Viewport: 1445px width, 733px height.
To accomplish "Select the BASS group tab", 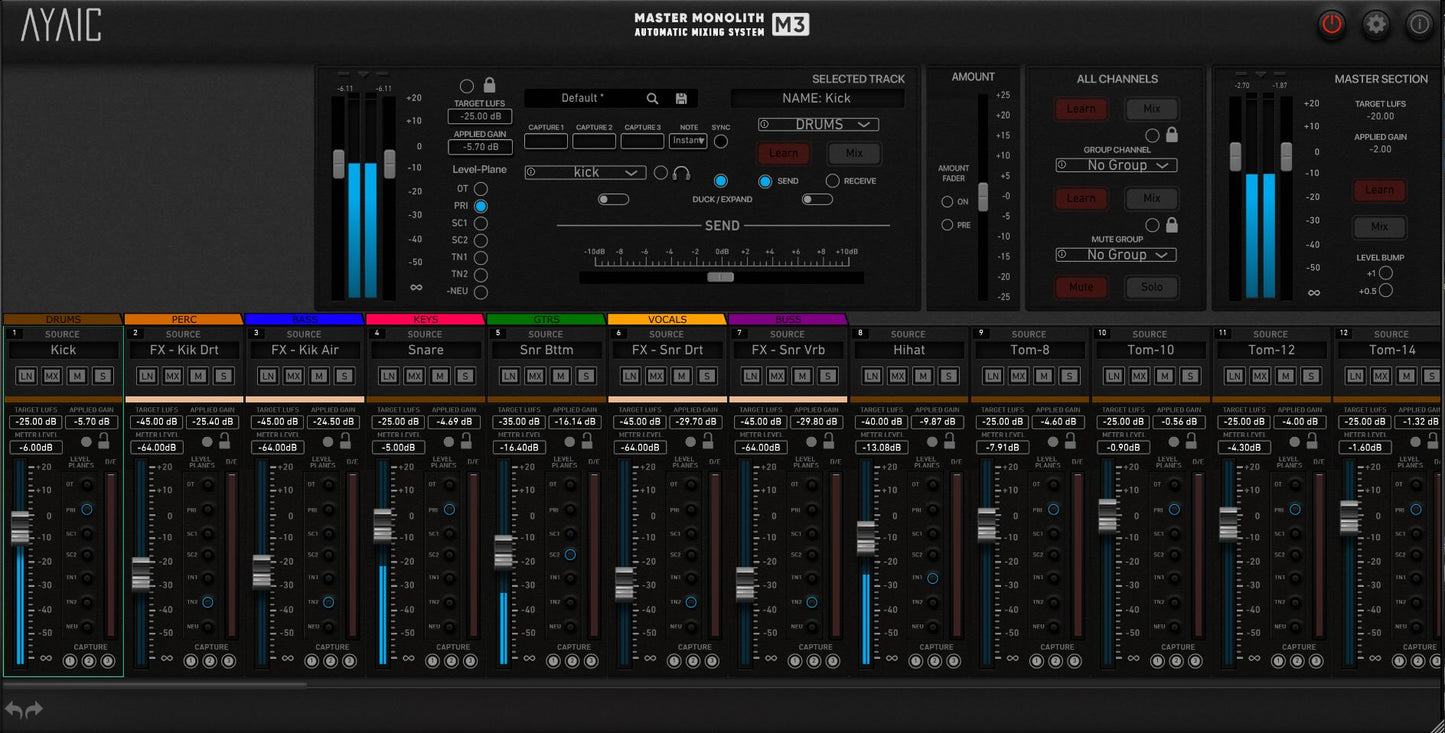I will pos(304,319).
